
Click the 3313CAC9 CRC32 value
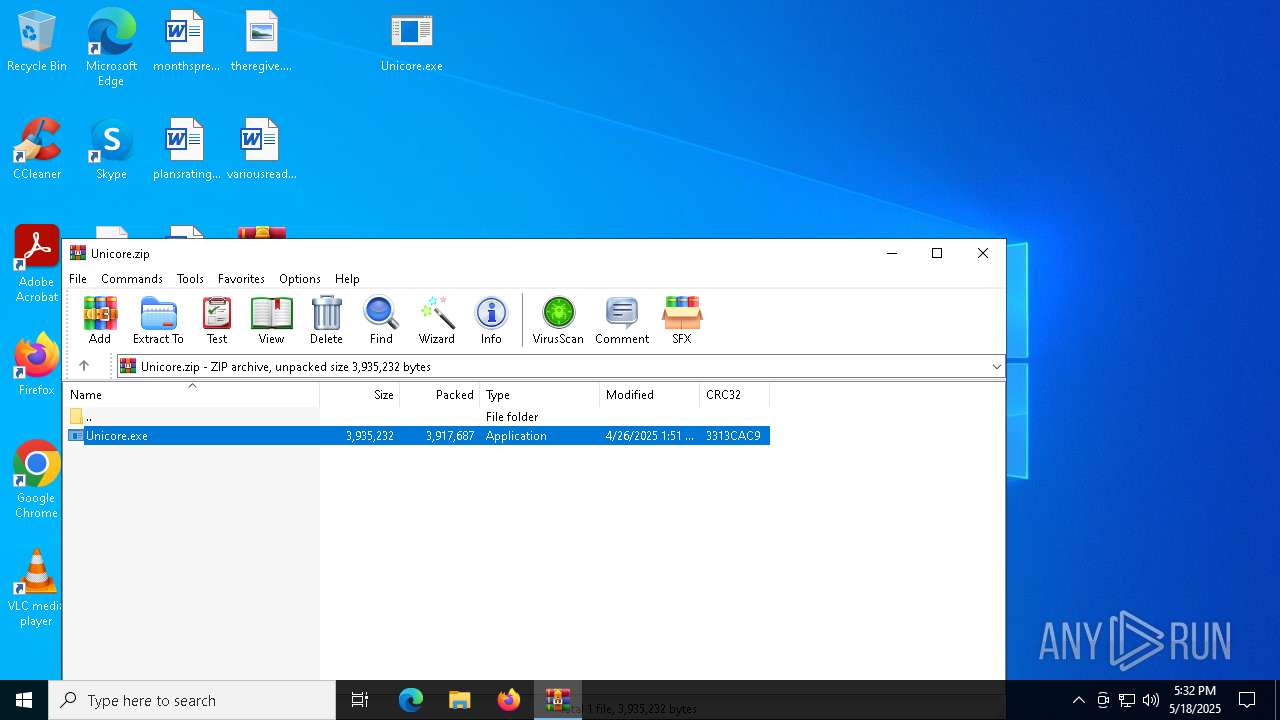coord(733,436)
